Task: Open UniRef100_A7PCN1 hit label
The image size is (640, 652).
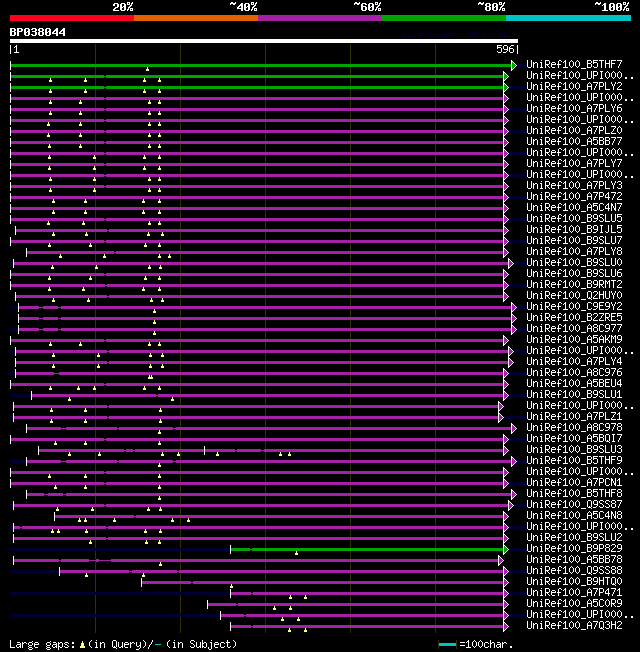Action: [x=574, y=483]
